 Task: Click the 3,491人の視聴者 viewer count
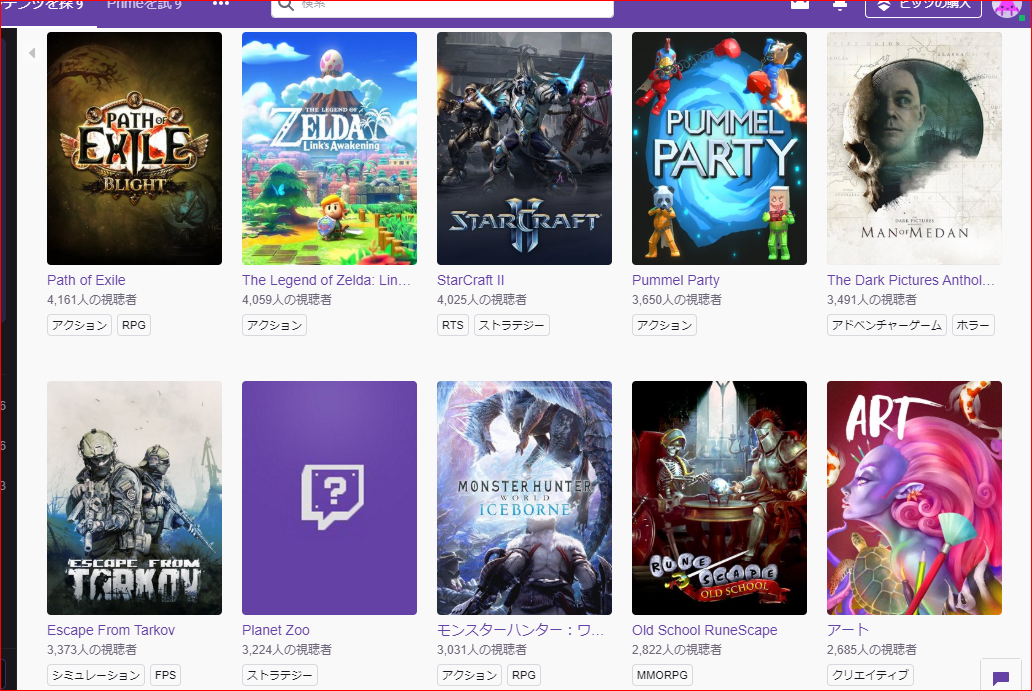click(x=872, y=300)
